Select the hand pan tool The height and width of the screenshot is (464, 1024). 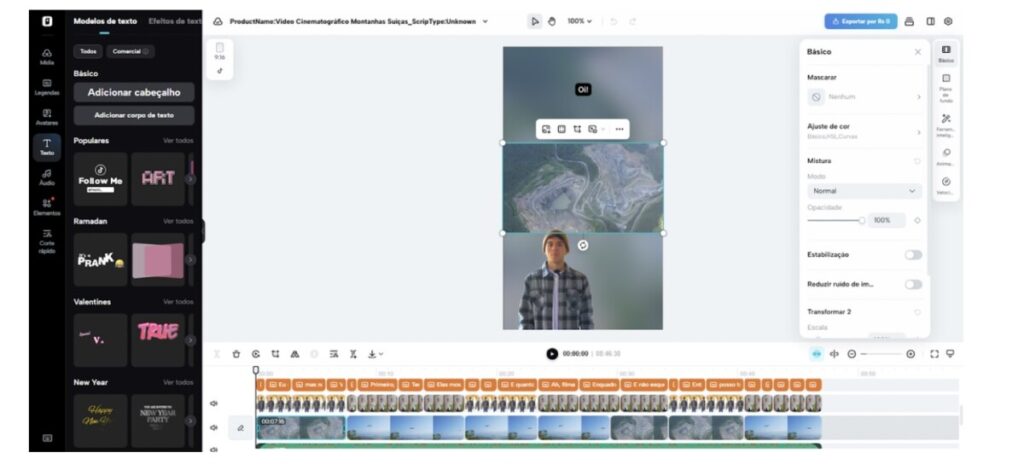click(552, 22)
